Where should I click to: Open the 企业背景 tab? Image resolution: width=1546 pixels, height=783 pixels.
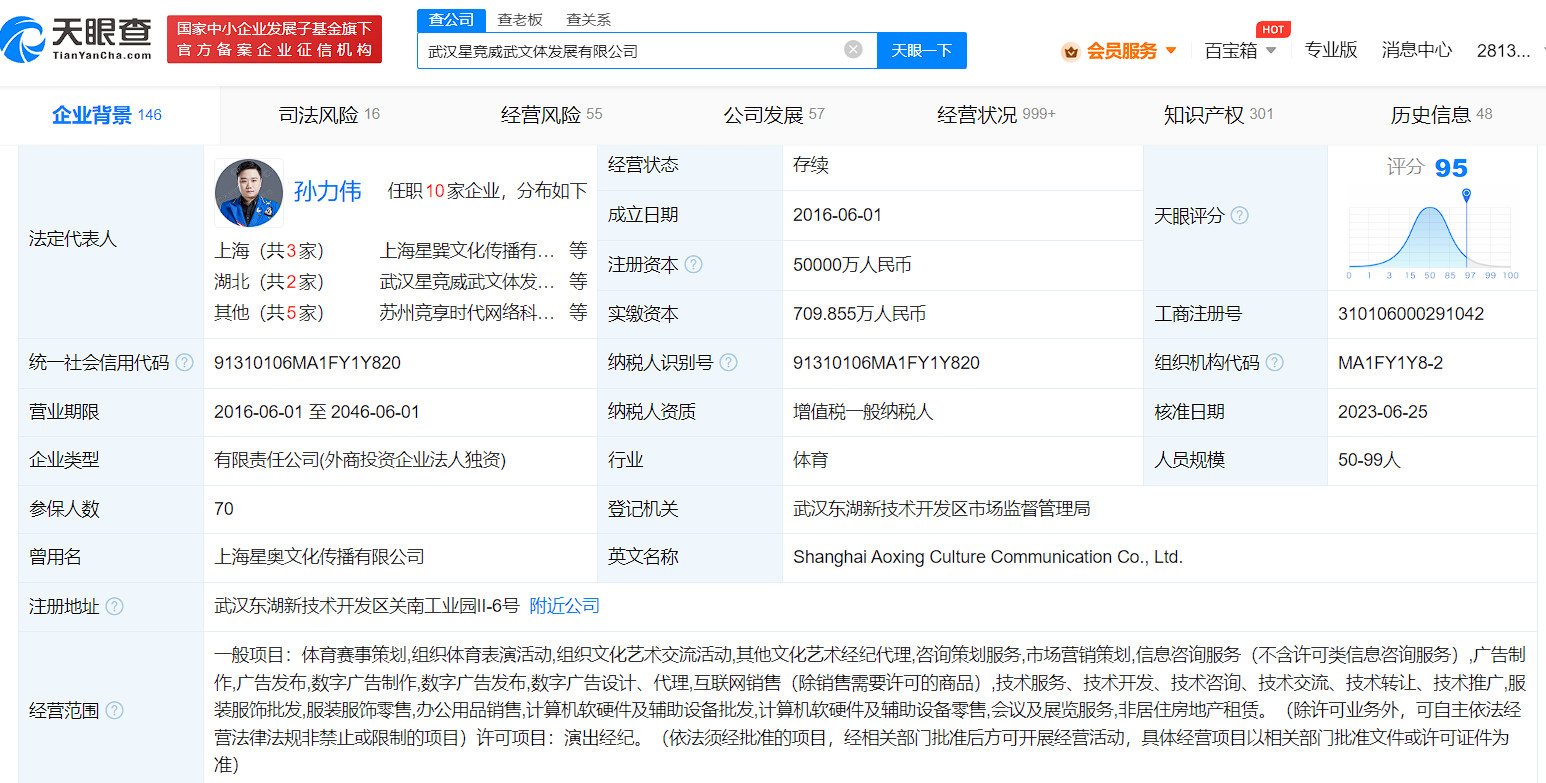[107, 115]
